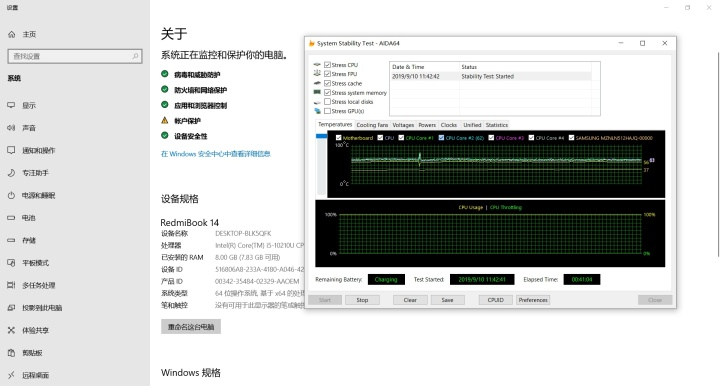Click the Save button in AIDA64
This screenshot has width=720, height=386.
(447, 300)
